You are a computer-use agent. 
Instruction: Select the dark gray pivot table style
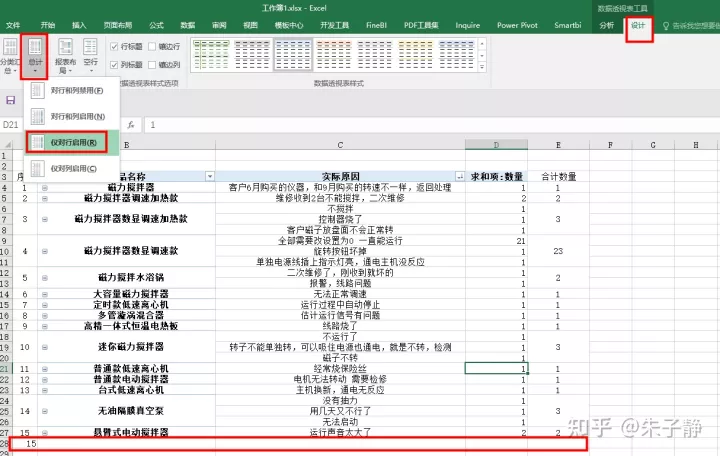[x=252, y=55]
